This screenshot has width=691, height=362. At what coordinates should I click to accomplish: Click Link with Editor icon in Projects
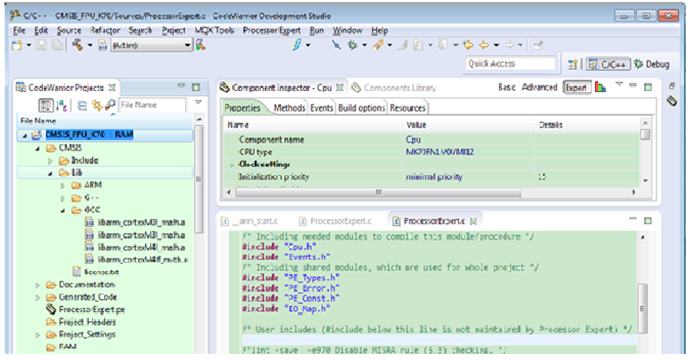click(x=97, y=105)
